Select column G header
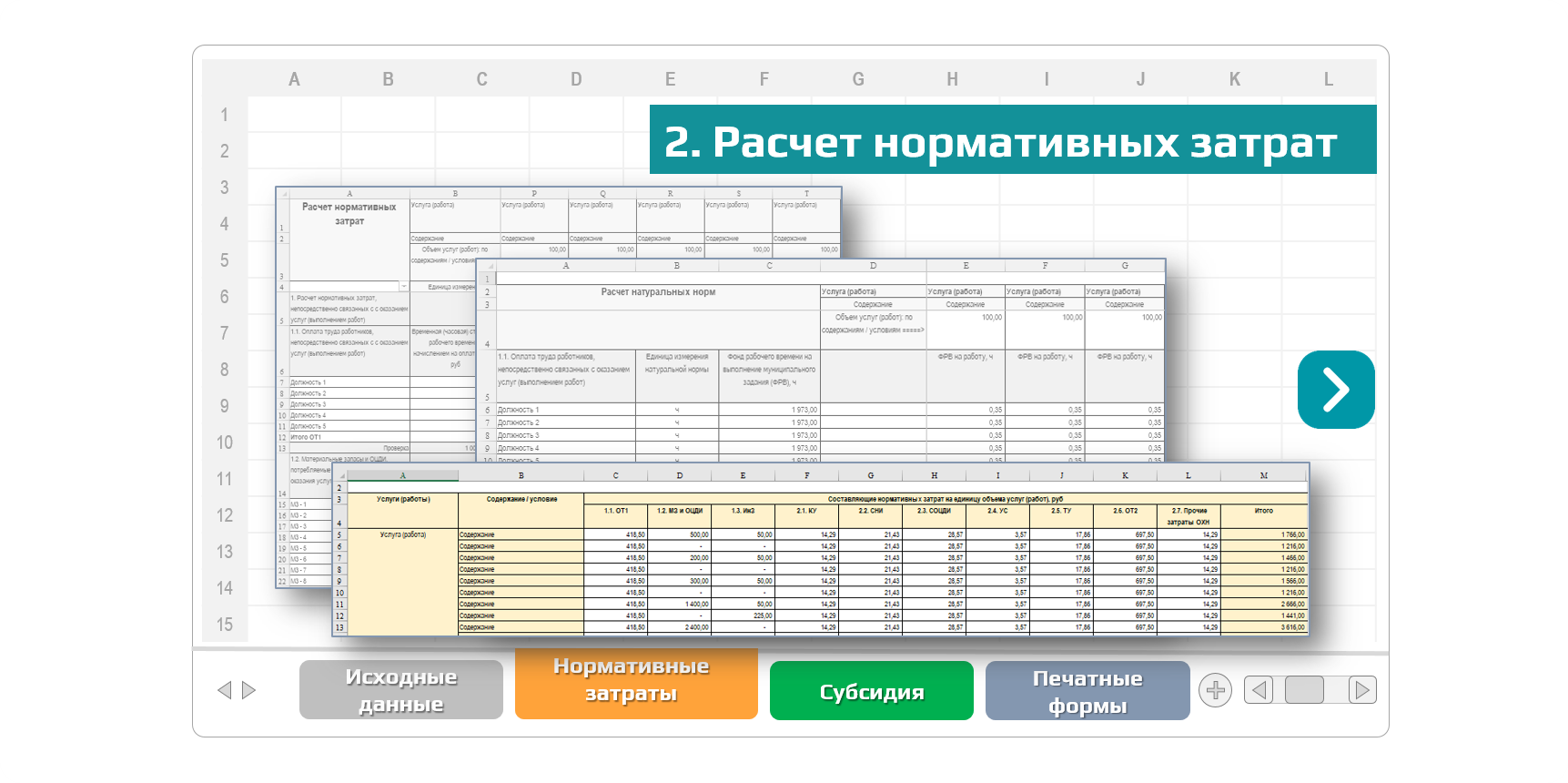 tap(858, 79)
